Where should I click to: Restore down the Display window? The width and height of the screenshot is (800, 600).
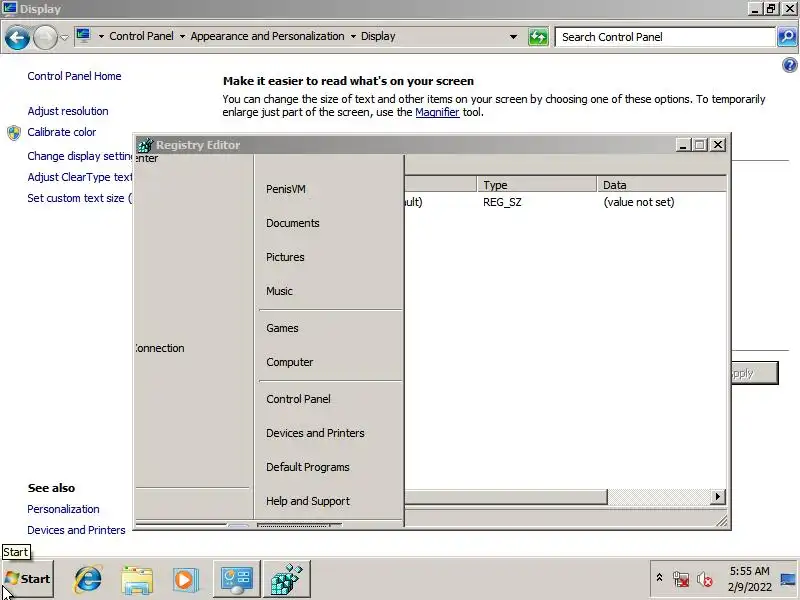(771, 9)
